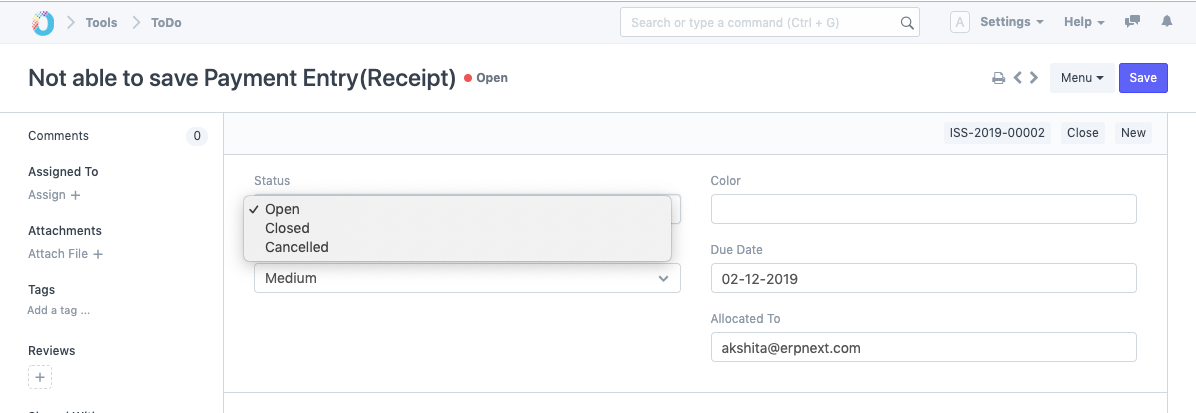Select Closed status option
1196x413 pixels.
pos(288,228)
